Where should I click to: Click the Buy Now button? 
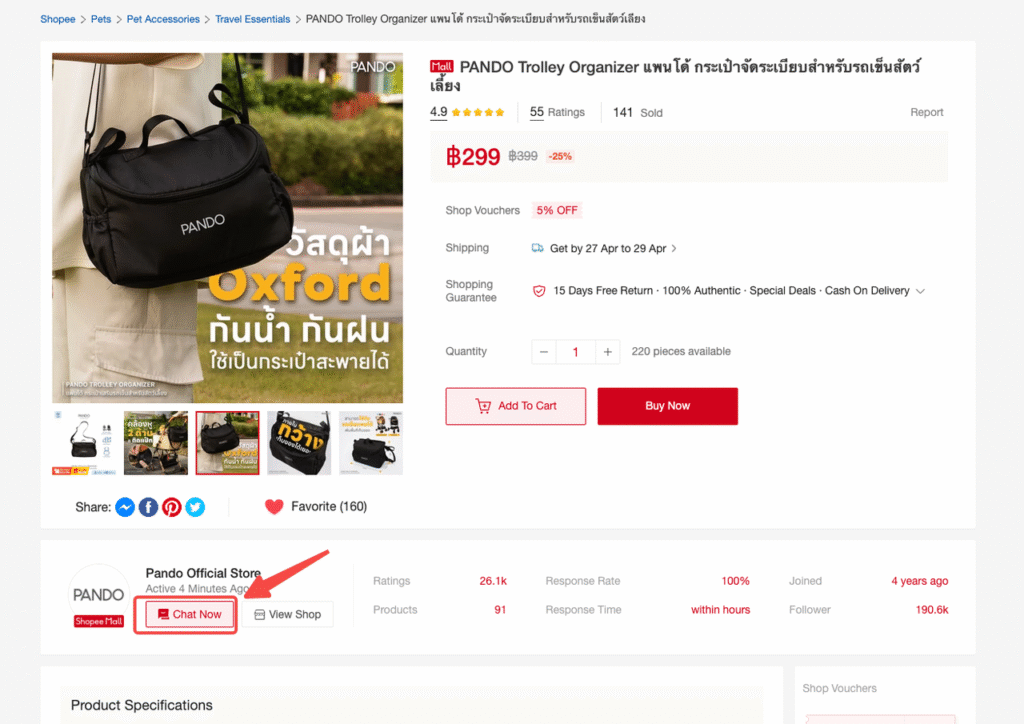(667, 406)
